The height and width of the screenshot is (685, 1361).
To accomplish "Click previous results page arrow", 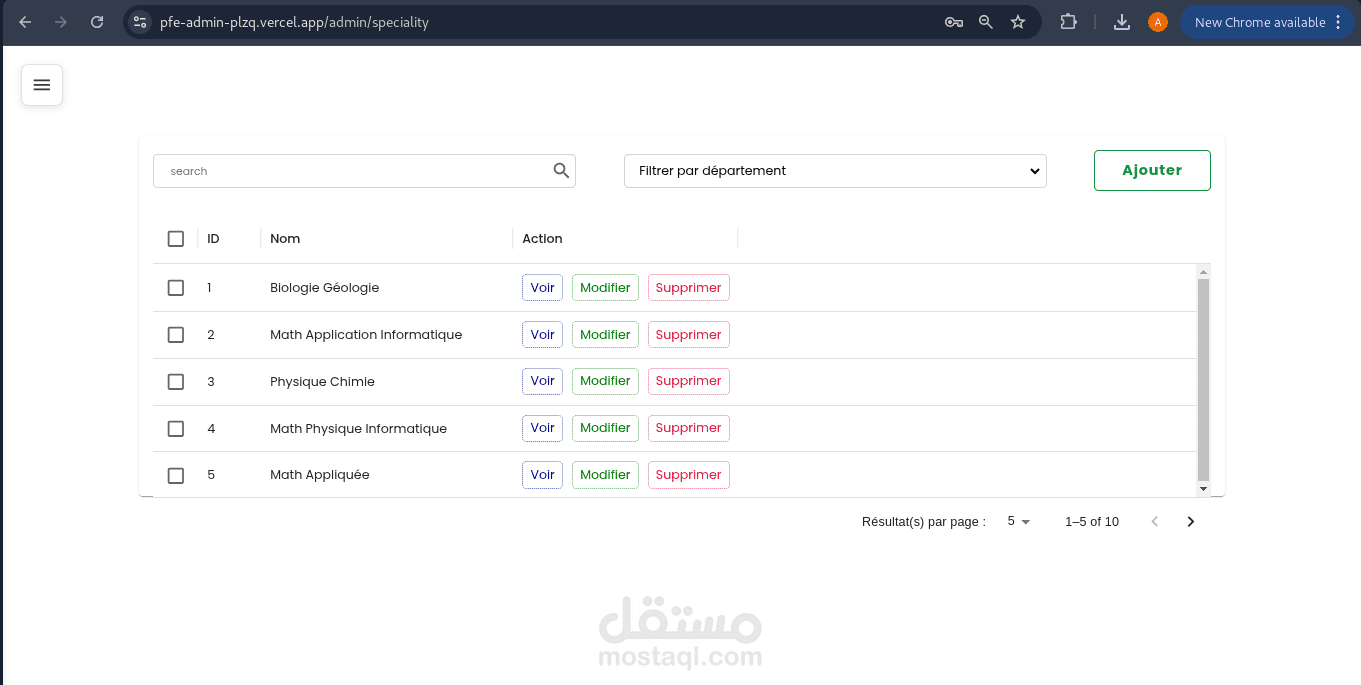I will point(1155,521).
